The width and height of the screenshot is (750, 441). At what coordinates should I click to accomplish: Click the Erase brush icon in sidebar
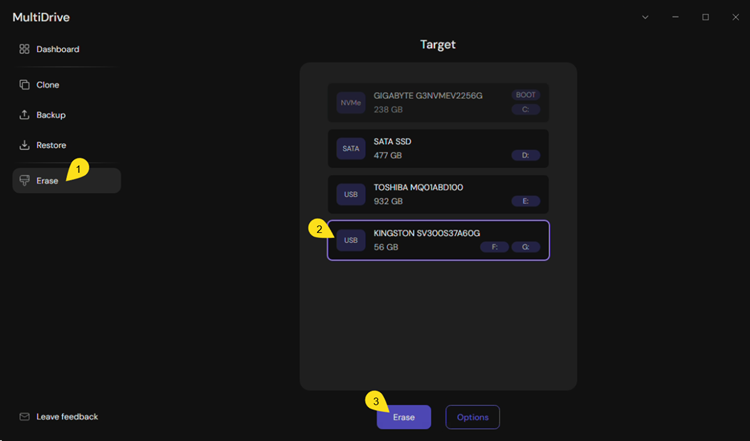[25, 181]
